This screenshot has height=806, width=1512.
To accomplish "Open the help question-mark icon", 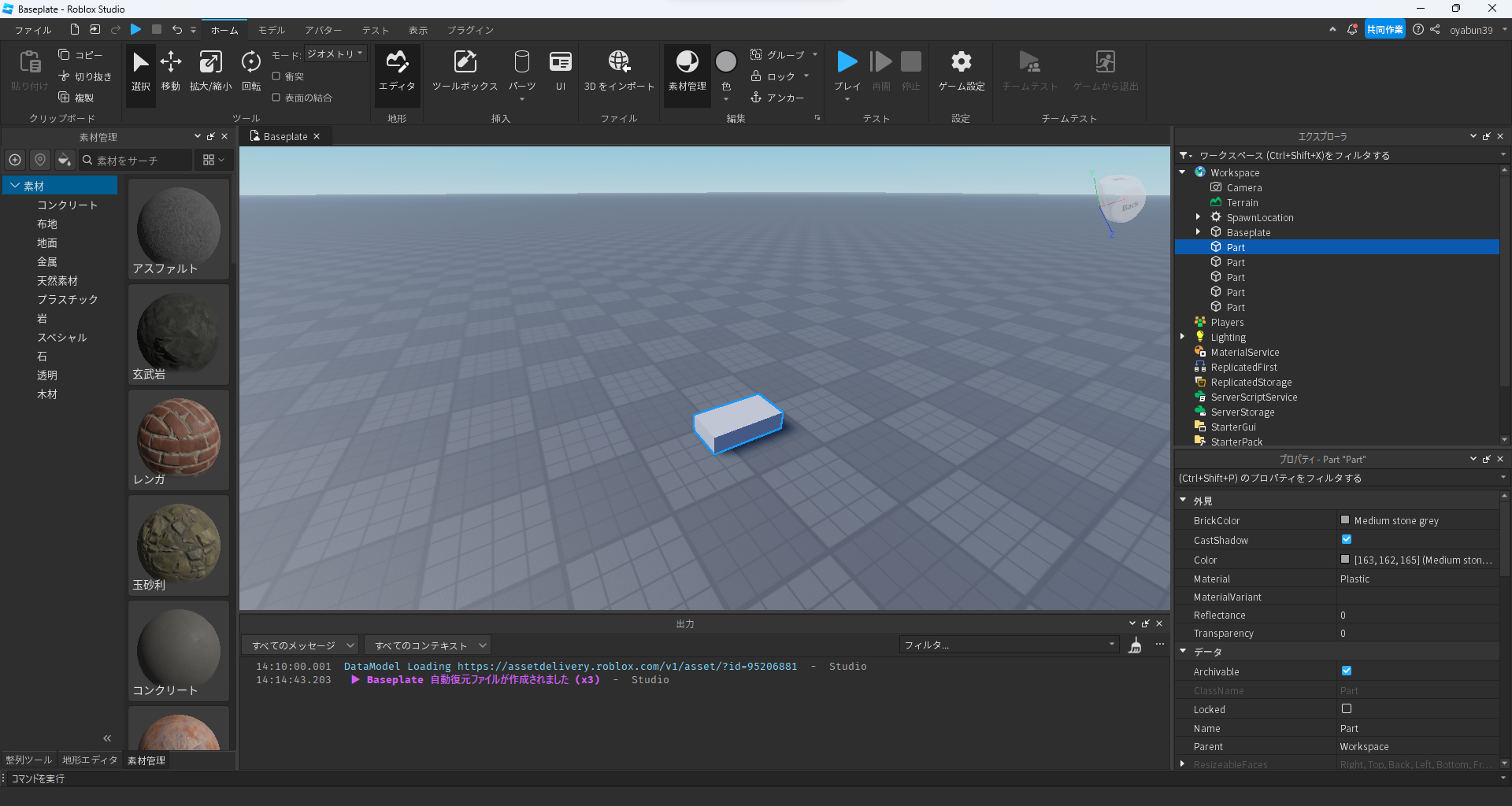I will point(1418,29).
